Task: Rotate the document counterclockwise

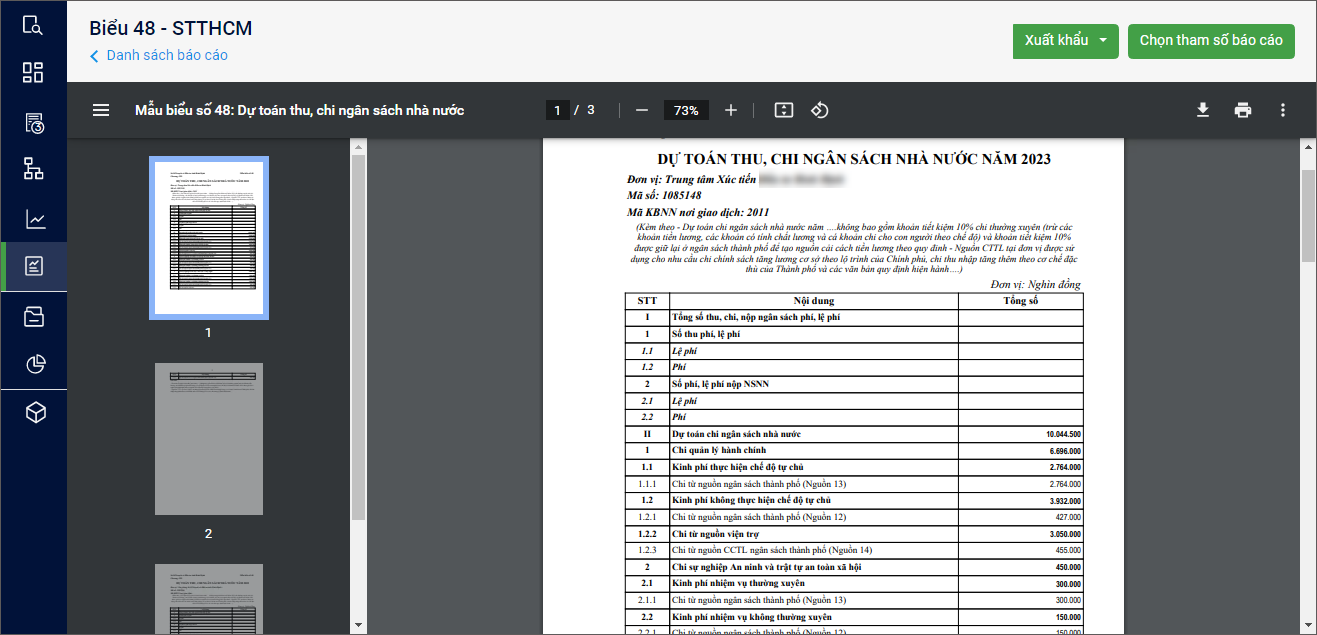Action: (x=819, y=110)
